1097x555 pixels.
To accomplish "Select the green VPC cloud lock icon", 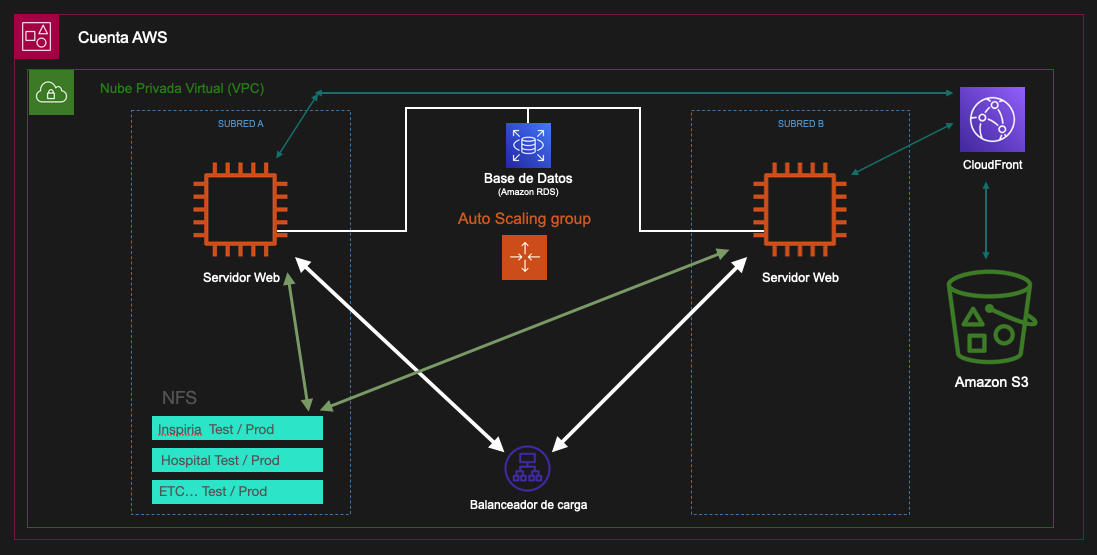I will click(51, 92).
